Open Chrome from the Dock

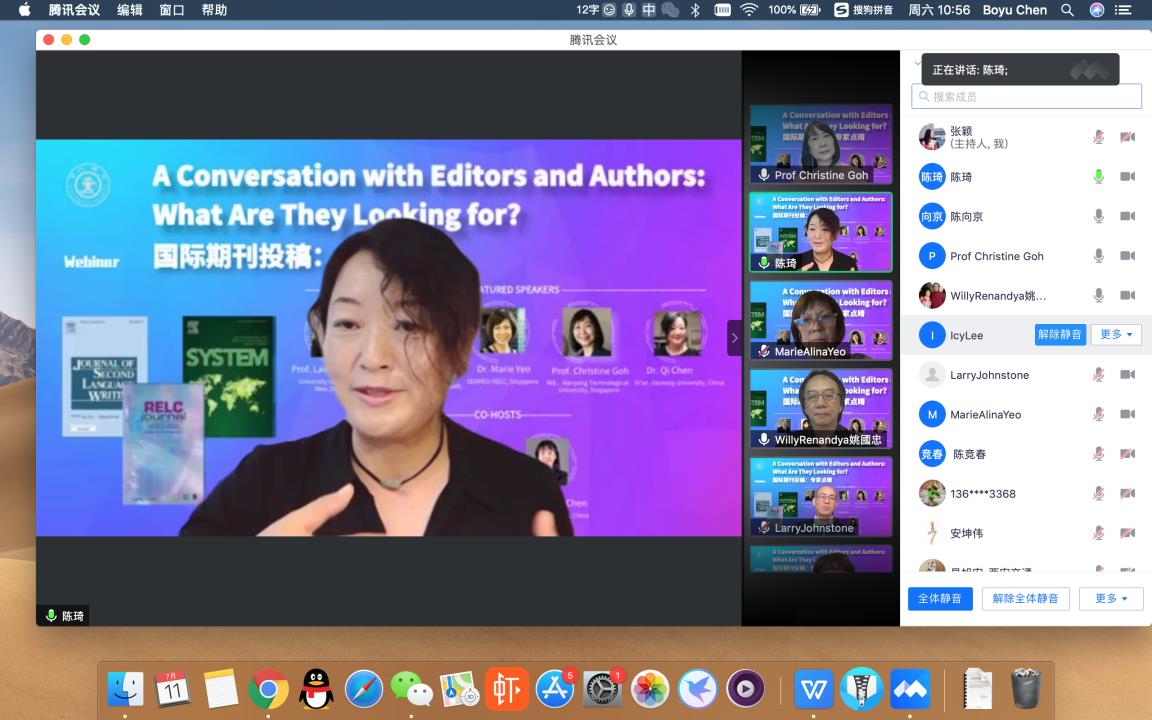pyautogui.click(x=269, y=689)
